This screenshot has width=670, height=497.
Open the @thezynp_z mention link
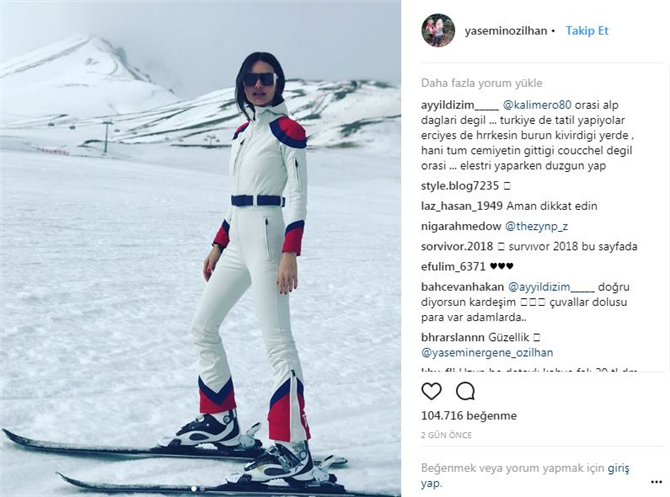[x=537, y=226]
